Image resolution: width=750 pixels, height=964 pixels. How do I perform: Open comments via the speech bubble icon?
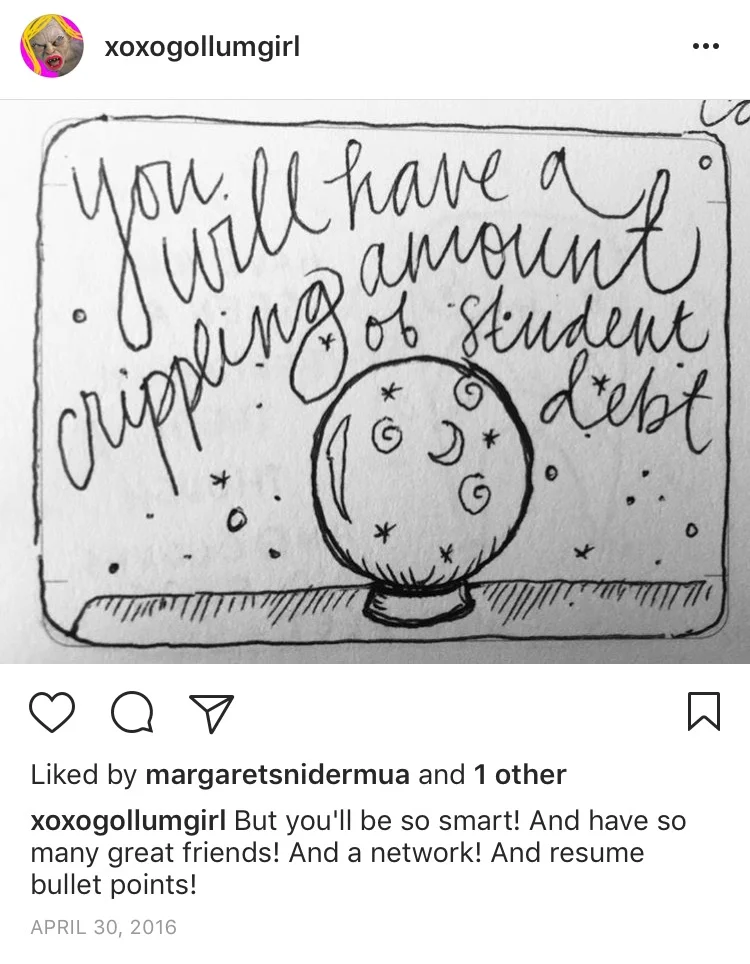coord(132,712)
